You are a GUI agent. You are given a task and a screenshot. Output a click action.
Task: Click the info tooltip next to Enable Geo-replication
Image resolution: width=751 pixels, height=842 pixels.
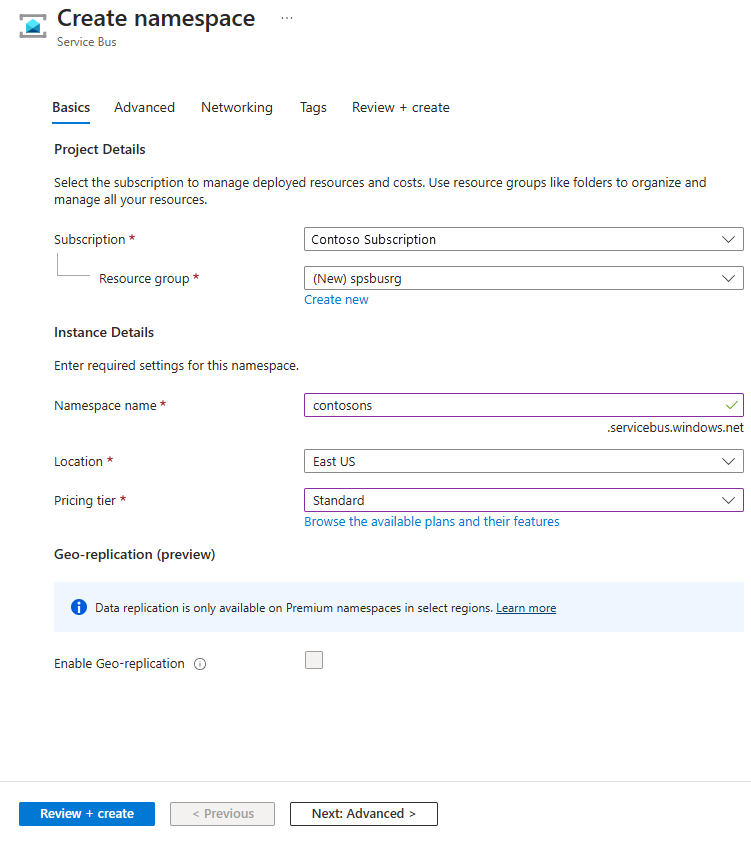pyautogui.click(x=199, y=663)
